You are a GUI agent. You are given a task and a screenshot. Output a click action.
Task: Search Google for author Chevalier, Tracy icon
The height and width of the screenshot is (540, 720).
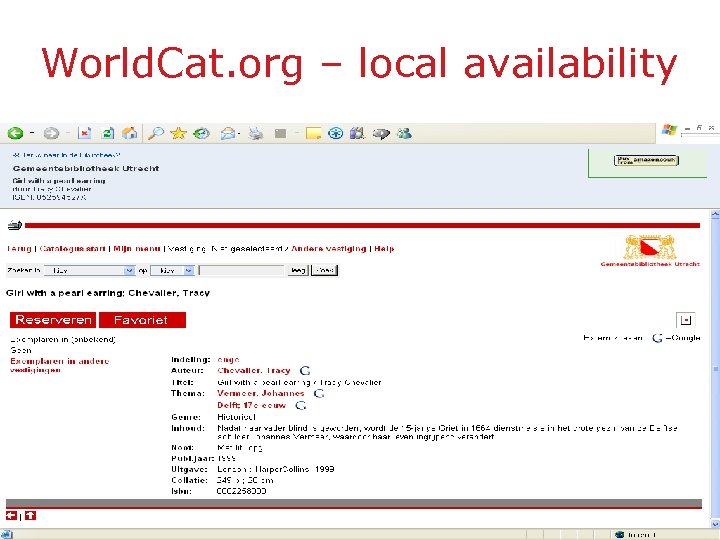[305, 371]
